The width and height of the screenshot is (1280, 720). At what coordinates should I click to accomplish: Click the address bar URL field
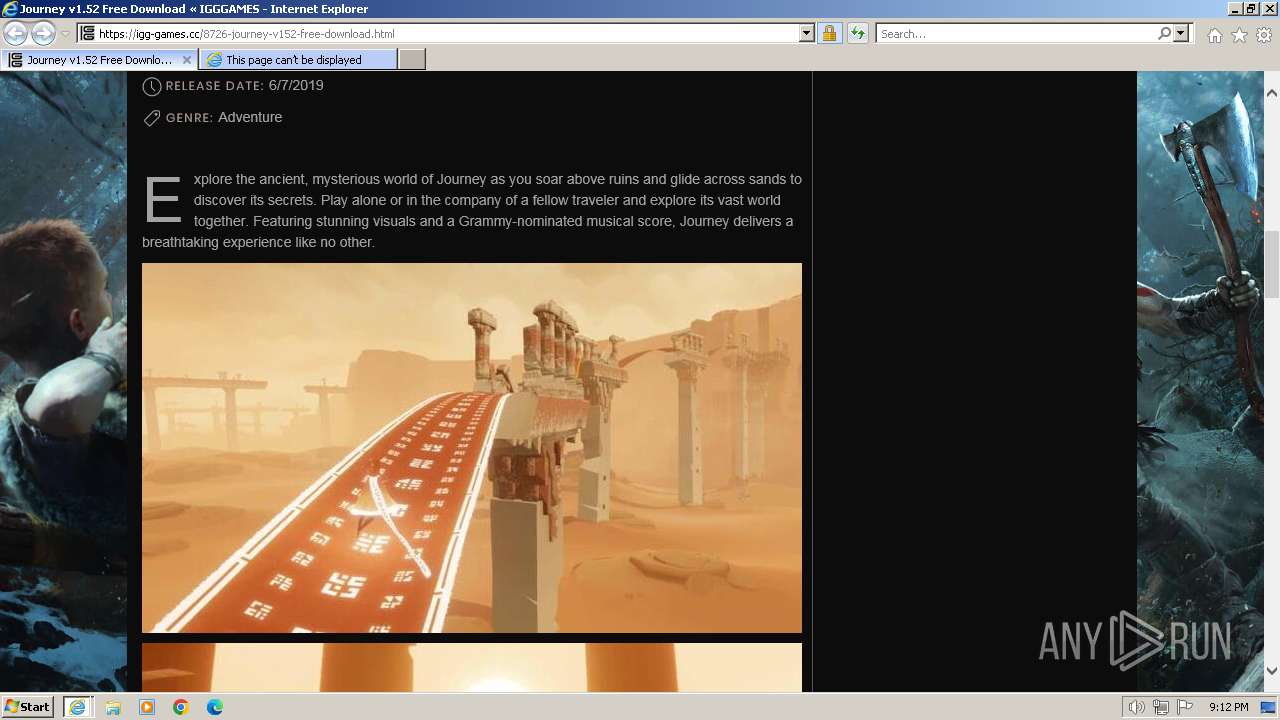tap(437, 34)
